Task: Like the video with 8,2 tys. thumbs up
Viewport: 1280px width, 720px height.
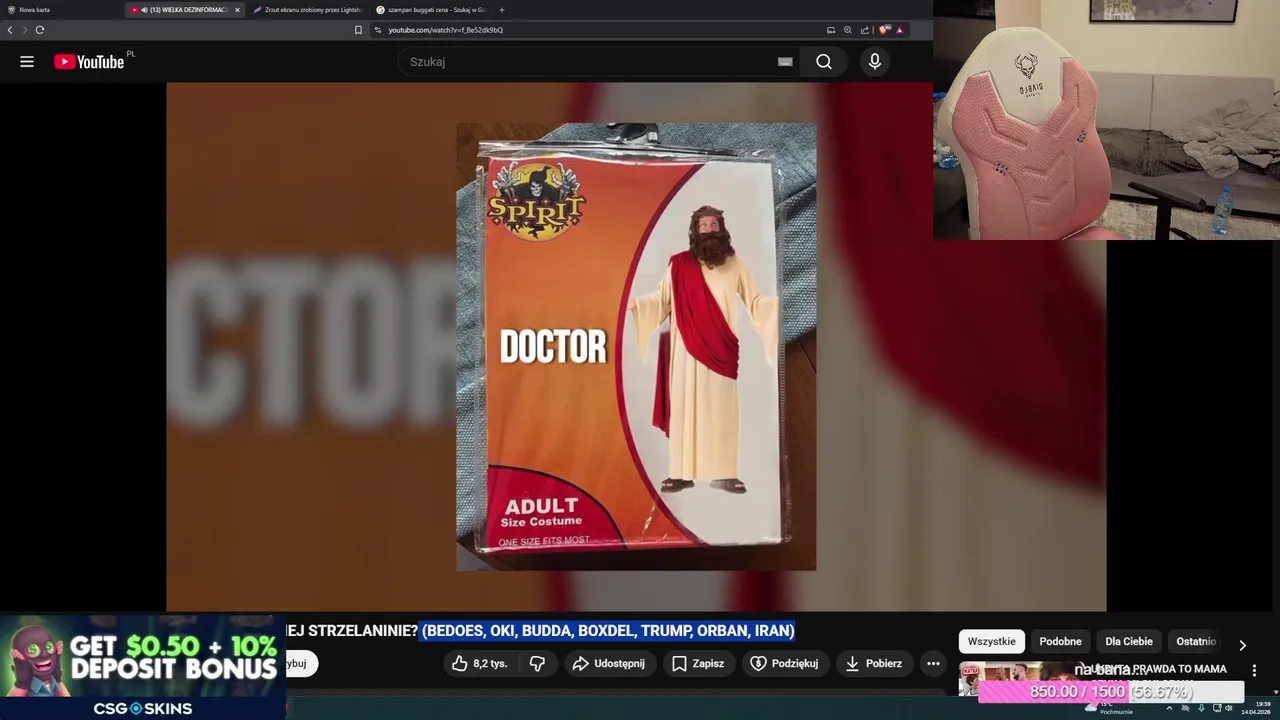Action: [480, 663]
